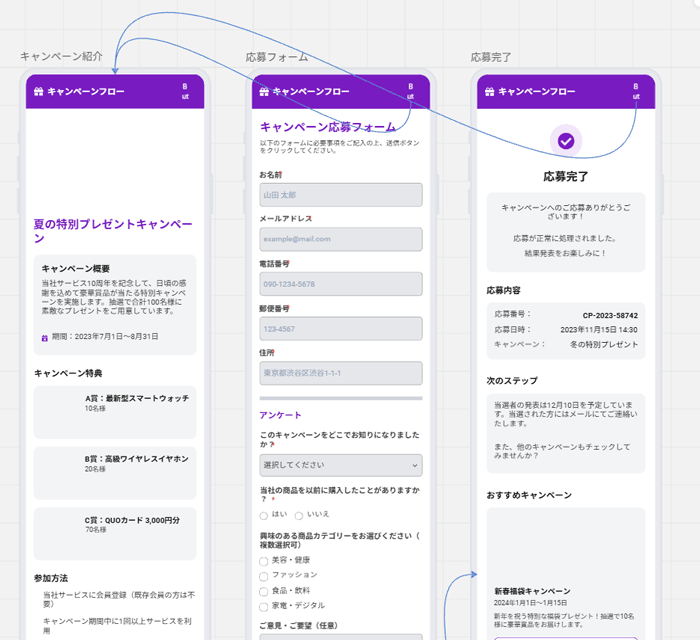Click the お名前 input field
The width and height of the screenshot is (700, 640).
341,195
